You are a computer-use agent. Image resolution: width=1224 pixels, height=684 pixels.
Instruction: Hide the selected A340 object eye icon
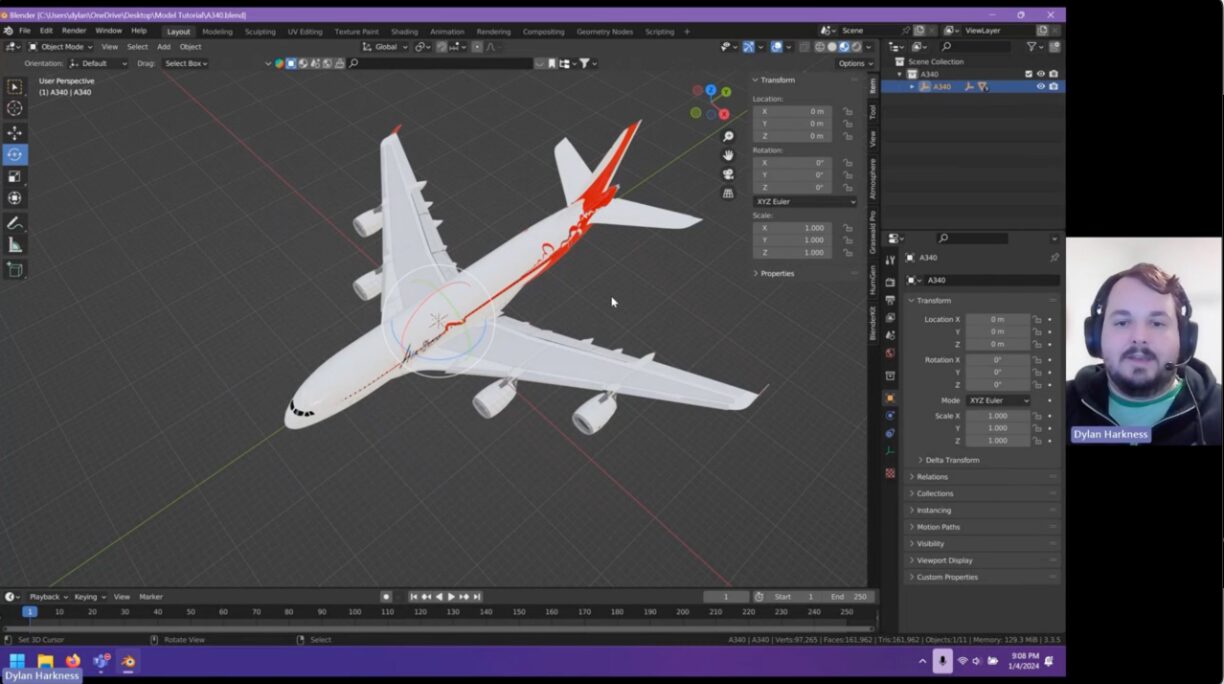click(x=1041, y=86)
